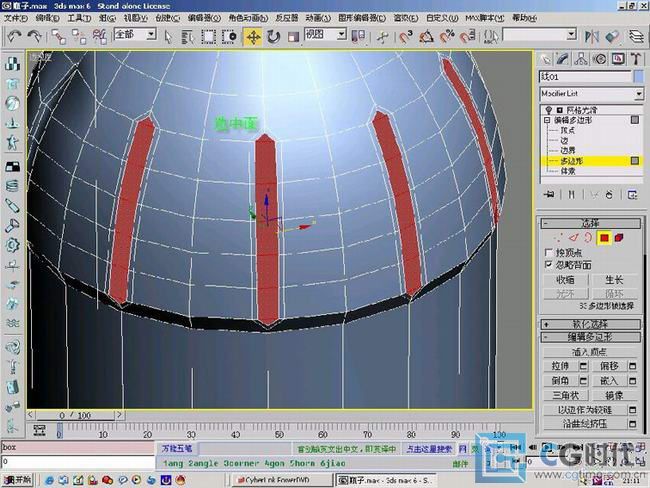The height and width of the screenshot is (488, 650).
Task: Open the 视图 reference coordinate dropdown
Action: tap(342, 34)
